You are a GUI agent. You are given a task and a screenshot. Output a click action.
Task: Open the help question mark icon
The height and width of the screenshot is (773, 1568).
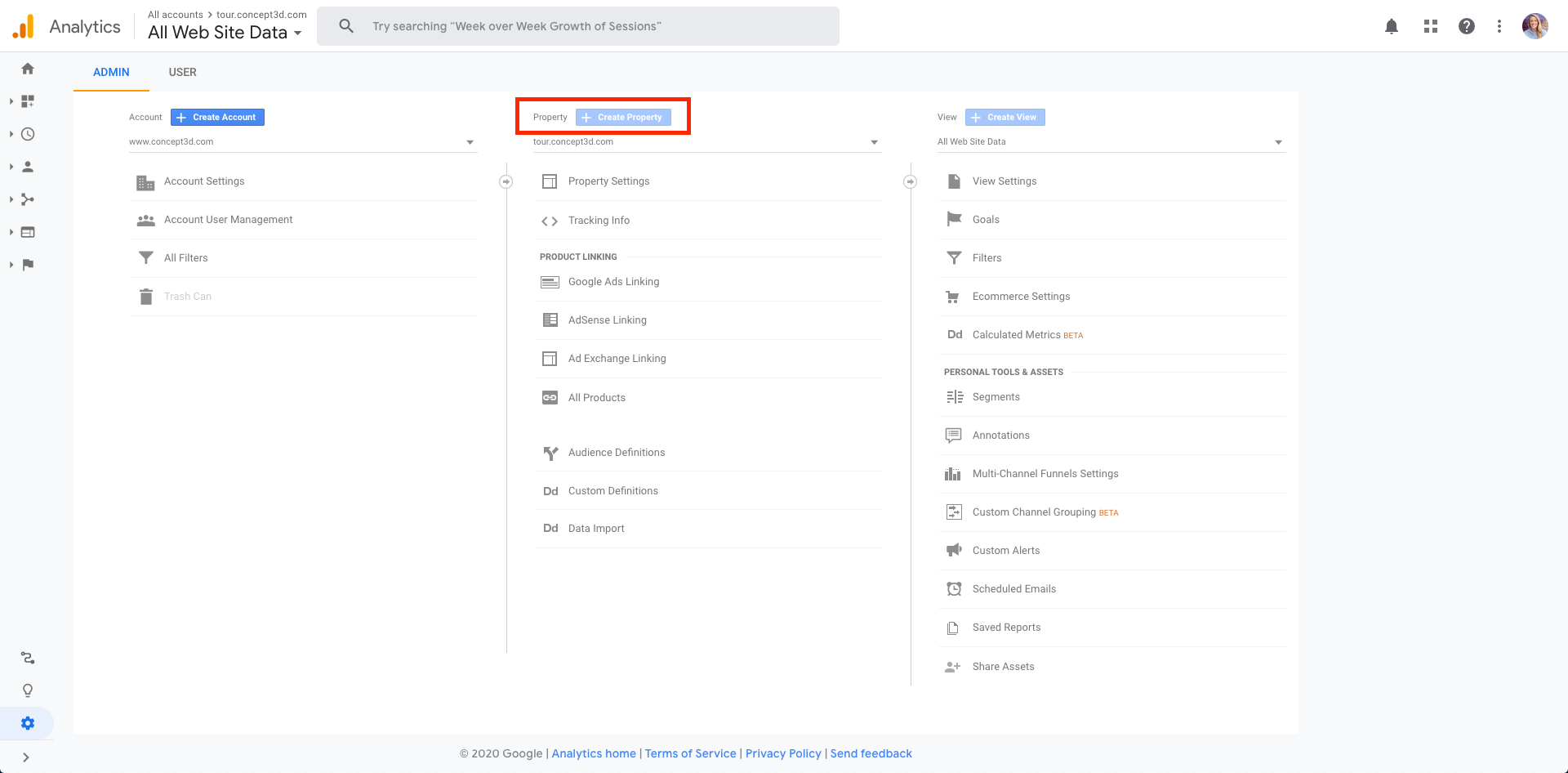click(x=1467, y=26)
